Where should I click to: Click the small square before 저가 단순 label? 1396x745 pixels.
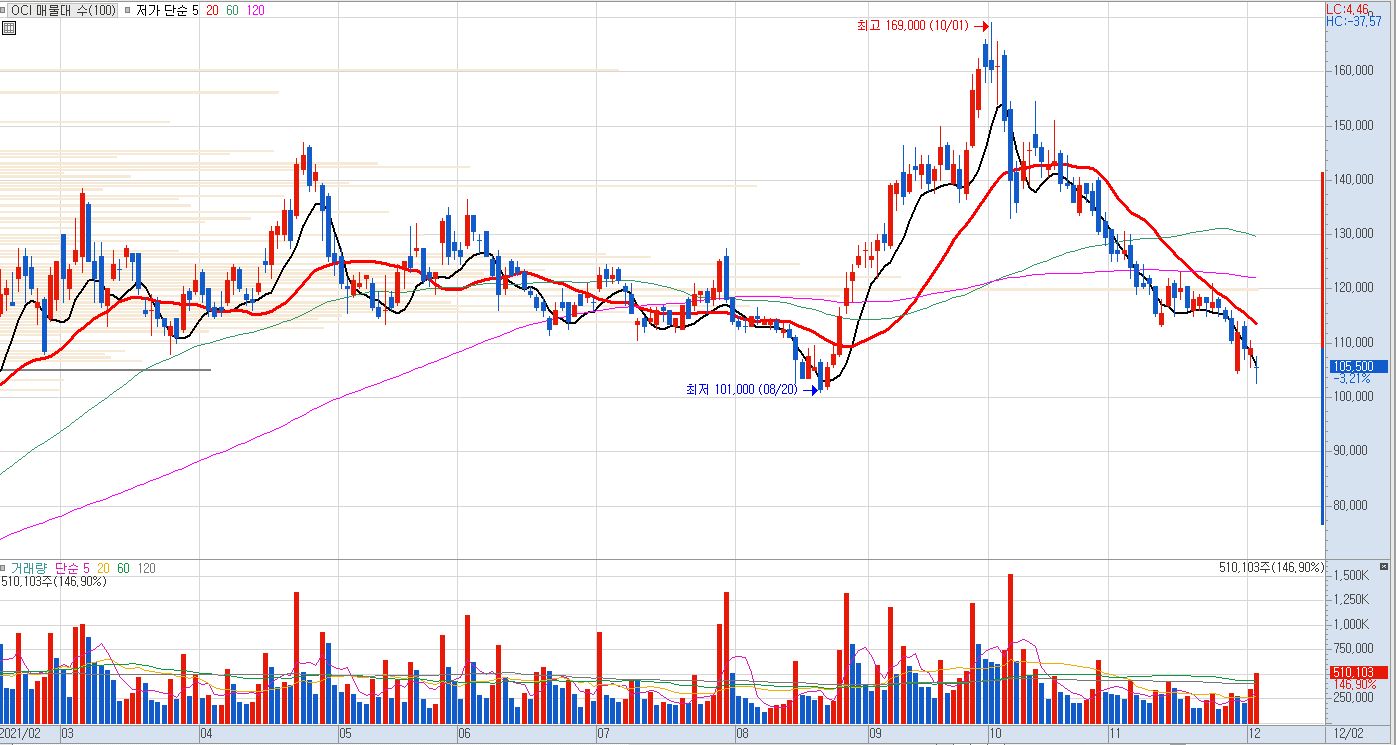126,10
